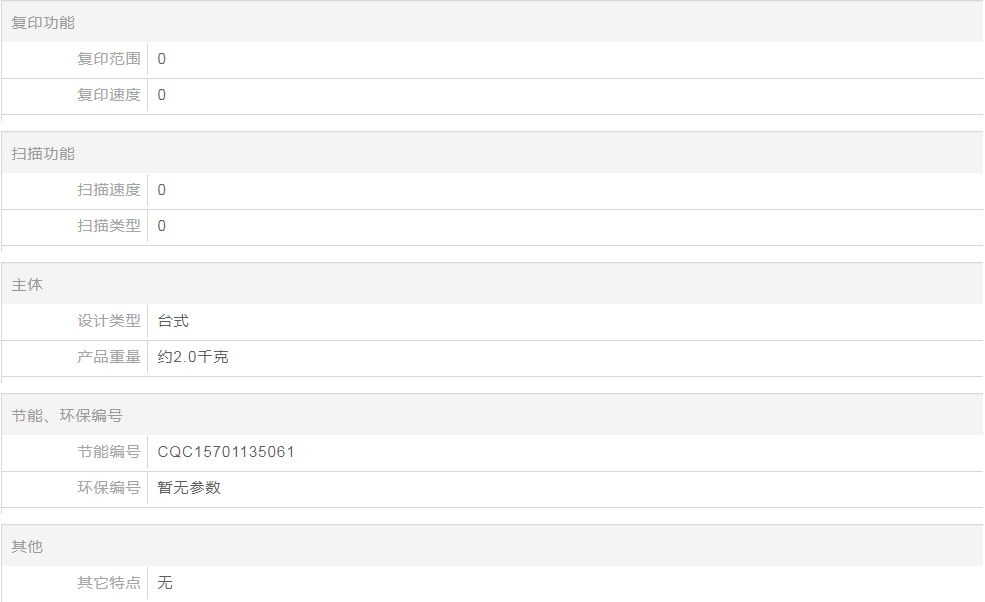Click the 扫描类型 row label
This screenshot has height=602, width=985.
pos(109,226)
